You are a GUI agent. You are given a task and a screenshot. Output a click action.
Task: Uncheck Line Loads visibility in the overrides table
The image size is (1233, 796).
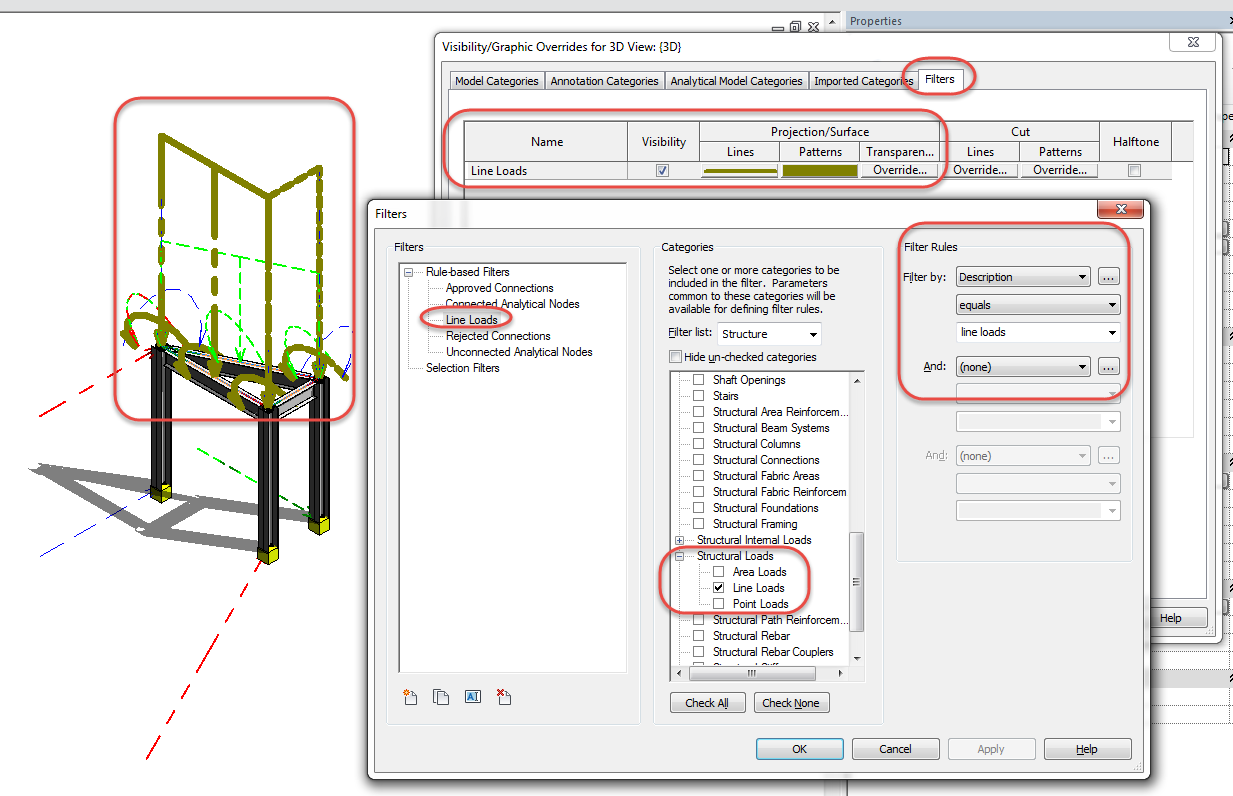[x=662, y=170]
